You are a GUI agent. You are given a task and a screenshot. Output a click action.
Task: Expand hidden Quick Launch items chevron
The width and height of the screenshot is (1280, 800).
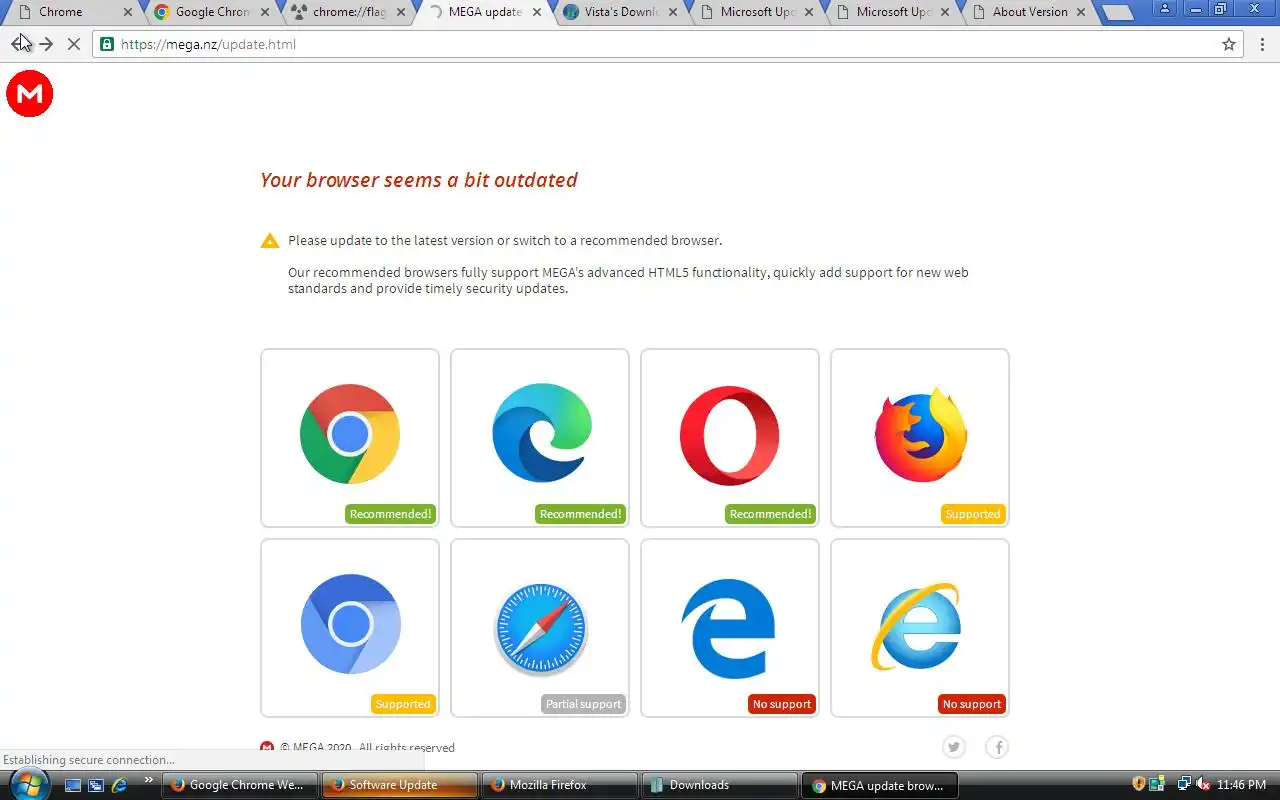pyautogui.click(x=149, y=780)
